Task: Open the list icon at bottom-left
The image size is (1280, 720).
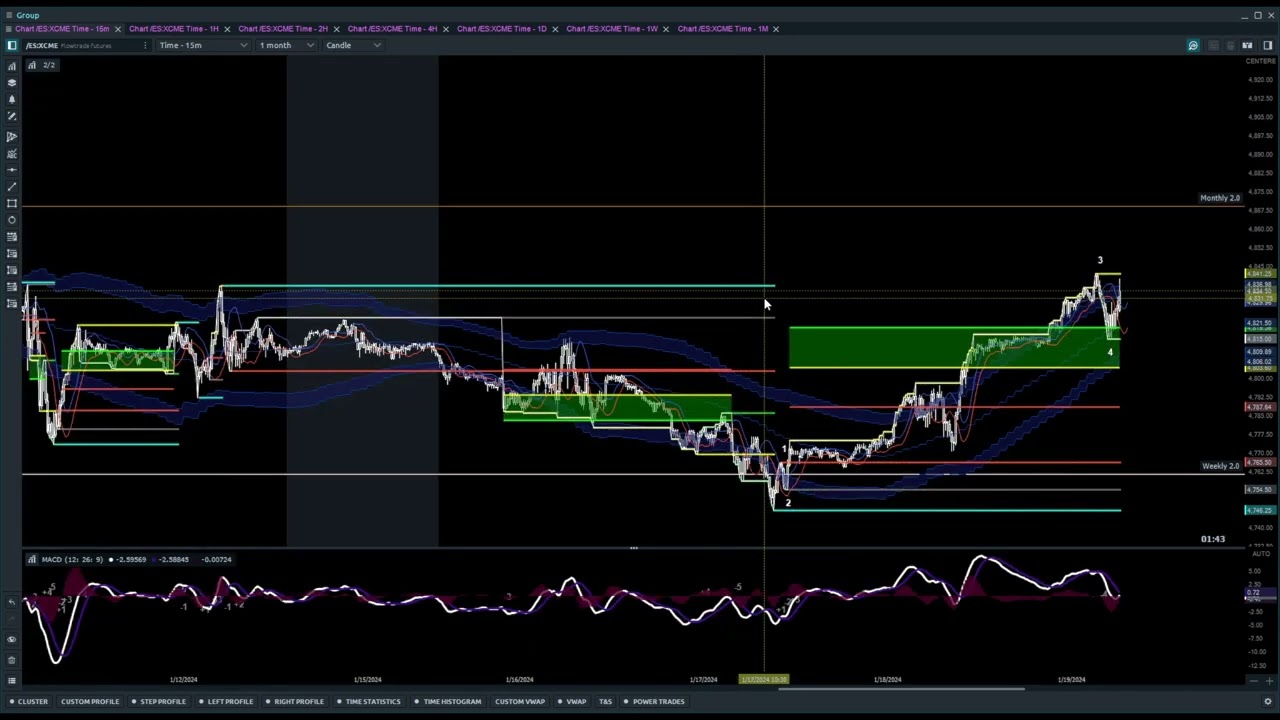Action: pos(12,681)
